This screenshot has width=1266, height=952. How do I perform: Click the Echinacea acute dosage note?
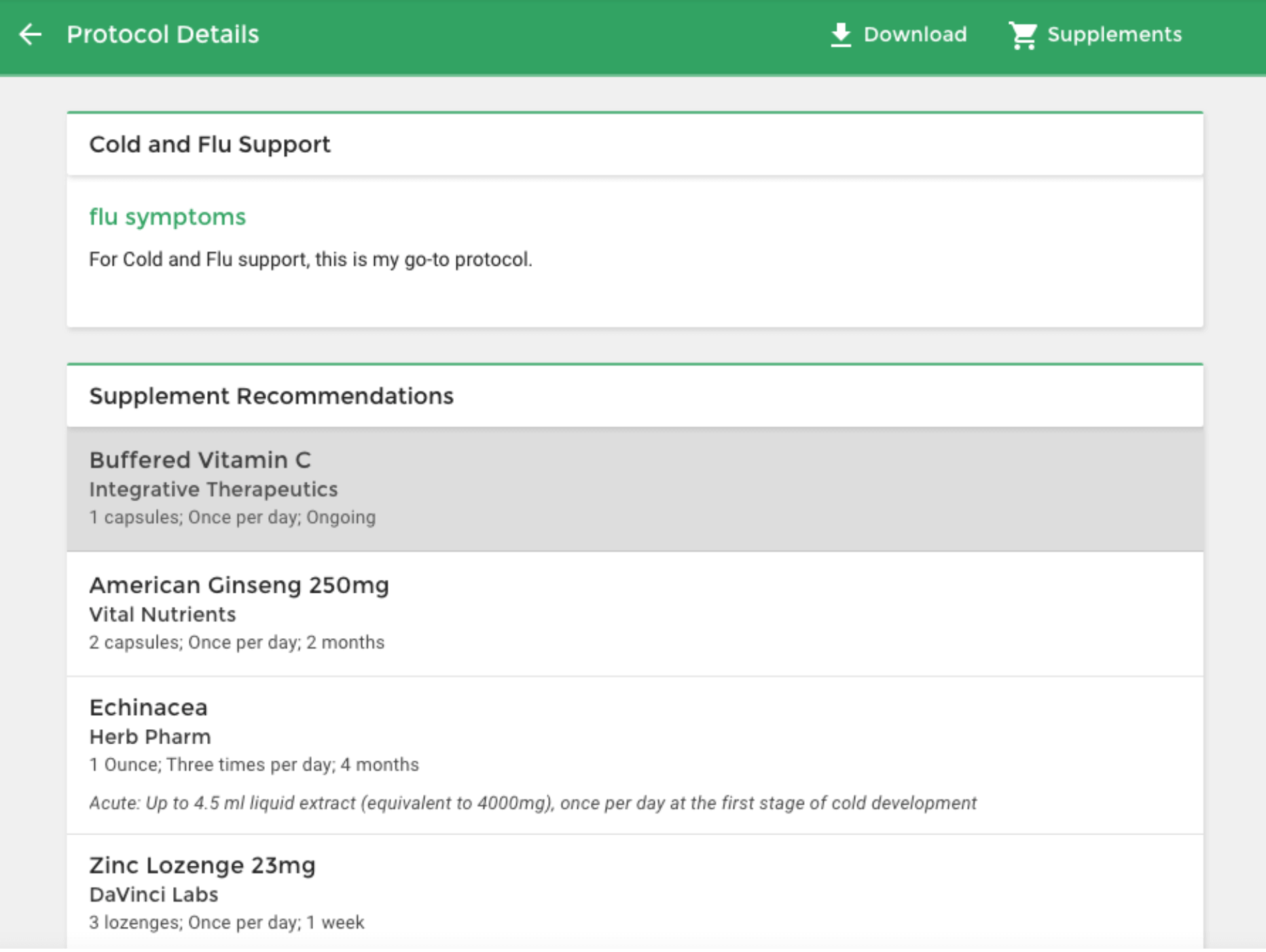coord(532,803)
